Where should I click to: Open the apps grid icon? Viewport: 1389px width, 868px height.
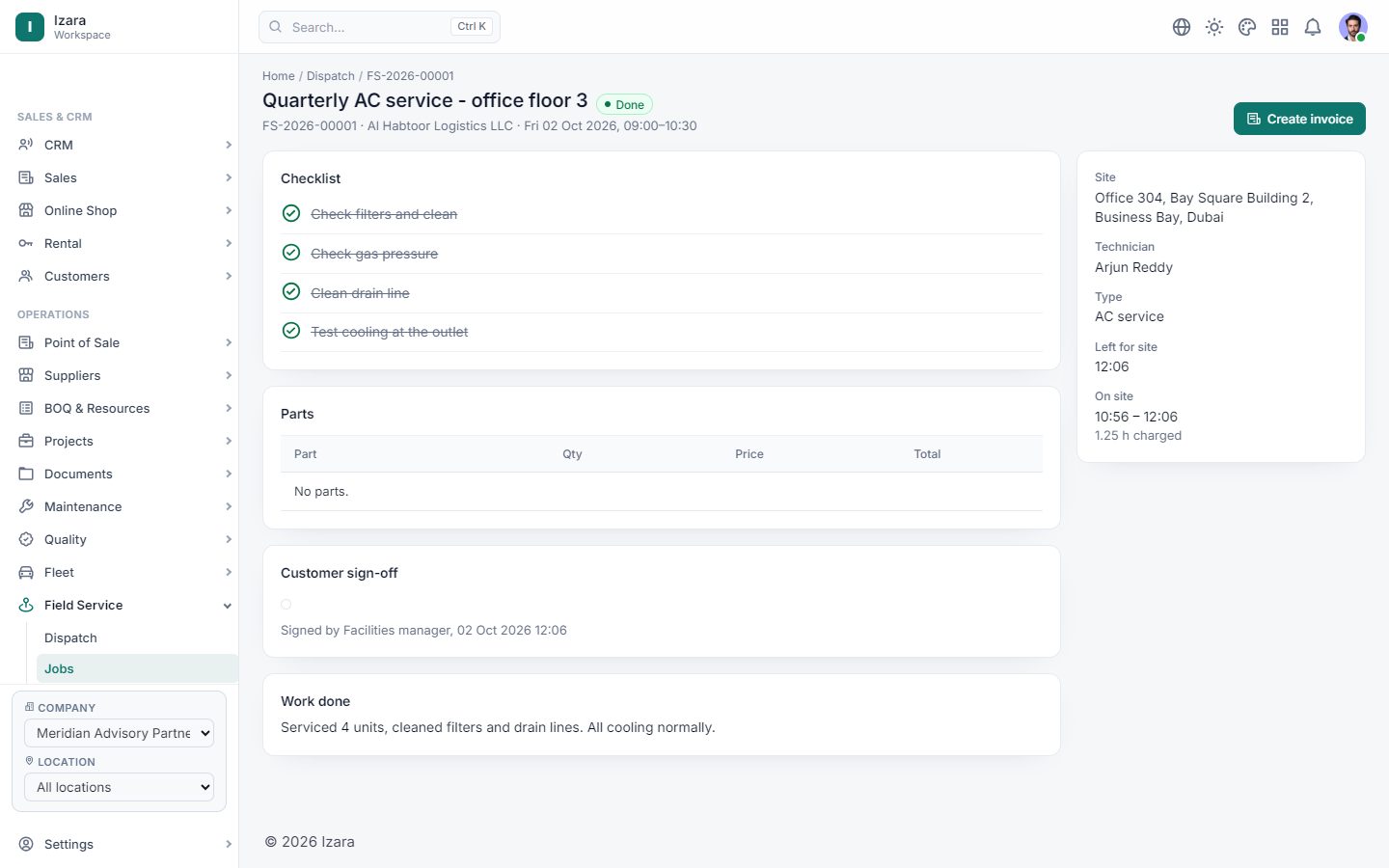click(x=1280, y=27)
